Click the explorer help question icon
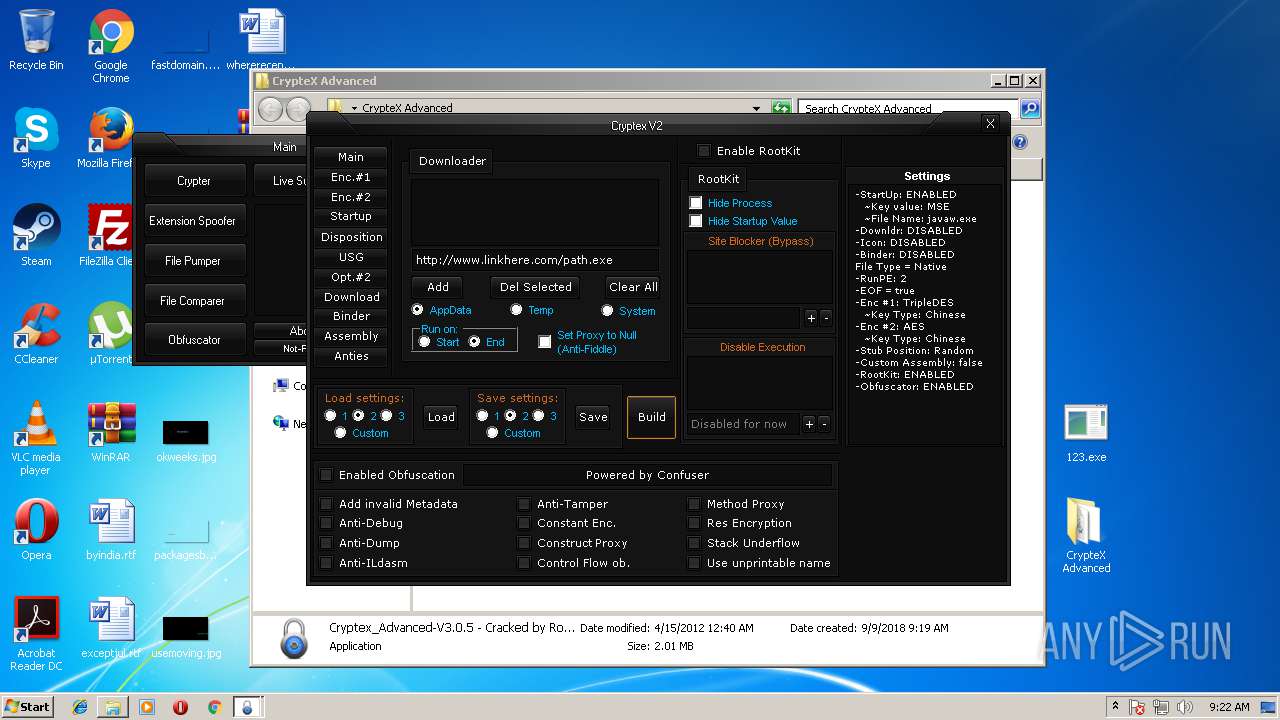The width and height of the screenshot is (1280, 720). pyautogui.click(x=1020, y=142)
